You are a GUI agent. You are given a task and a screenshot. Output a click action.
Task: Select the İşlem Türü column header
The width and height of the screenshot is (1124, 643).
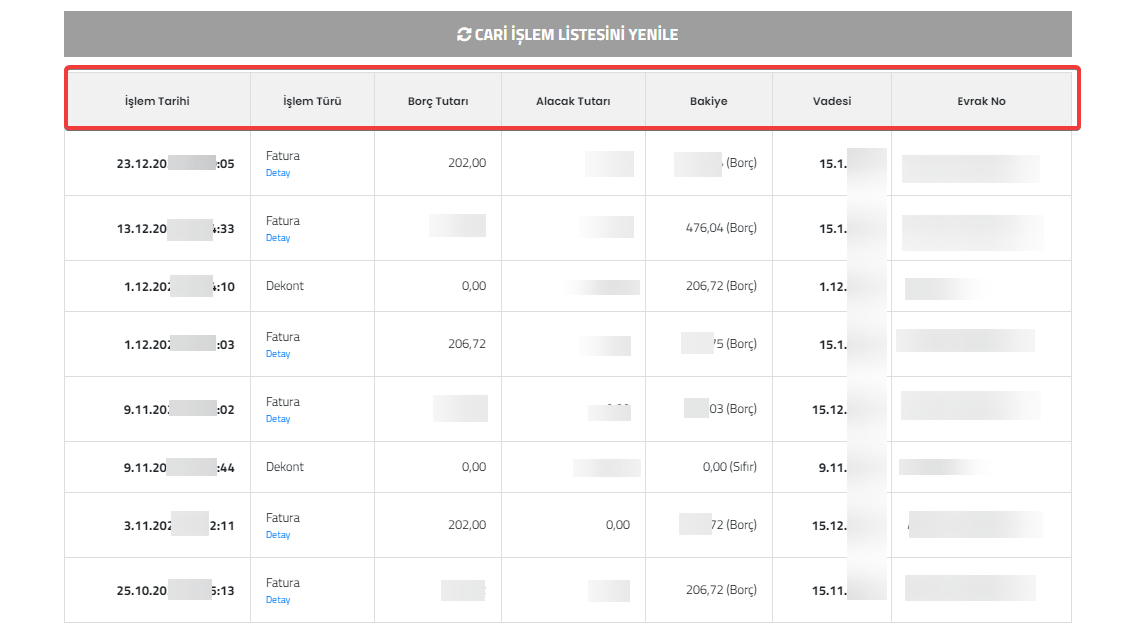(x=312, y=101)
